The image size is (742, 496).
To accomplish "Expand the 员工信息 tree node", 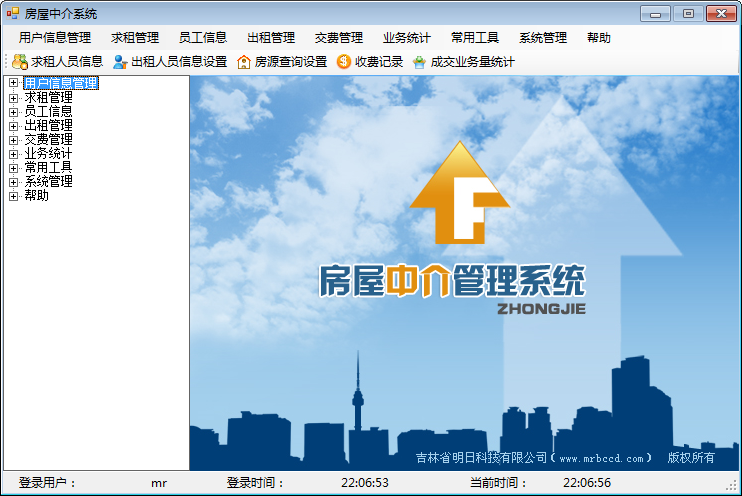I will (x=13, y=112).
